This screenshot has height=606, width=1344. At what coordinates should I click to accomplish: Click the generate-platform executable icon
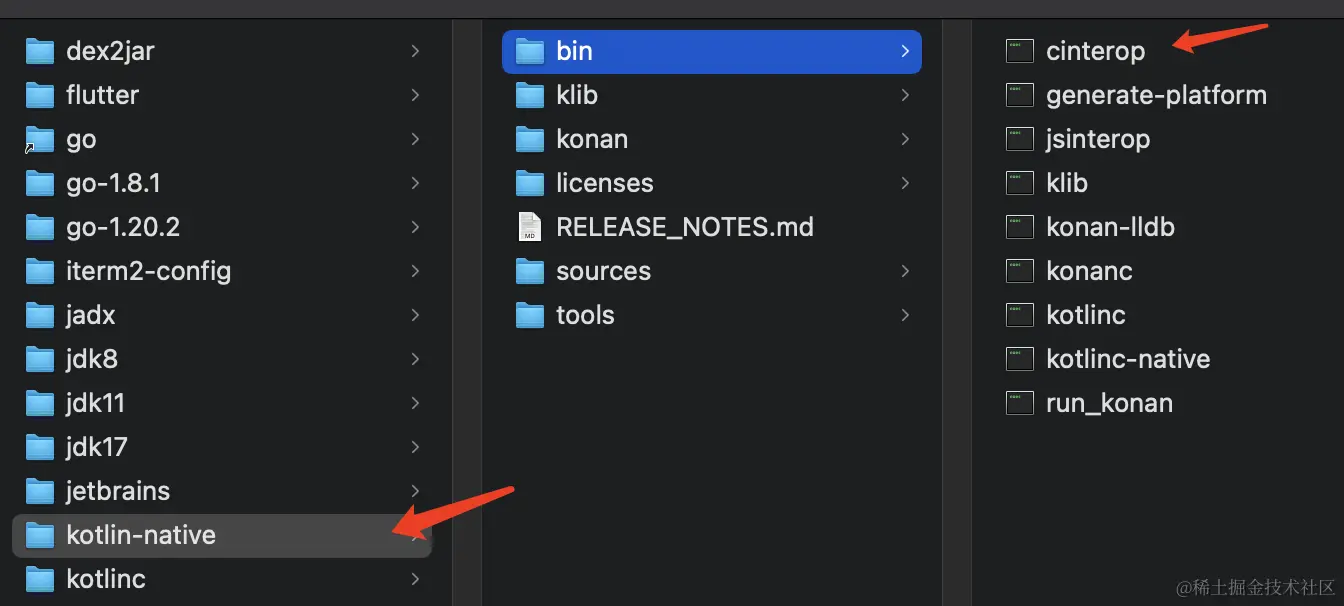tap(1019, 95)
